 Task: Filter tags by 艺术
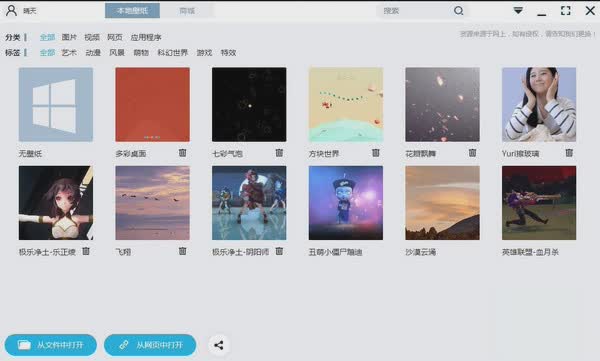tap(69, 52)
